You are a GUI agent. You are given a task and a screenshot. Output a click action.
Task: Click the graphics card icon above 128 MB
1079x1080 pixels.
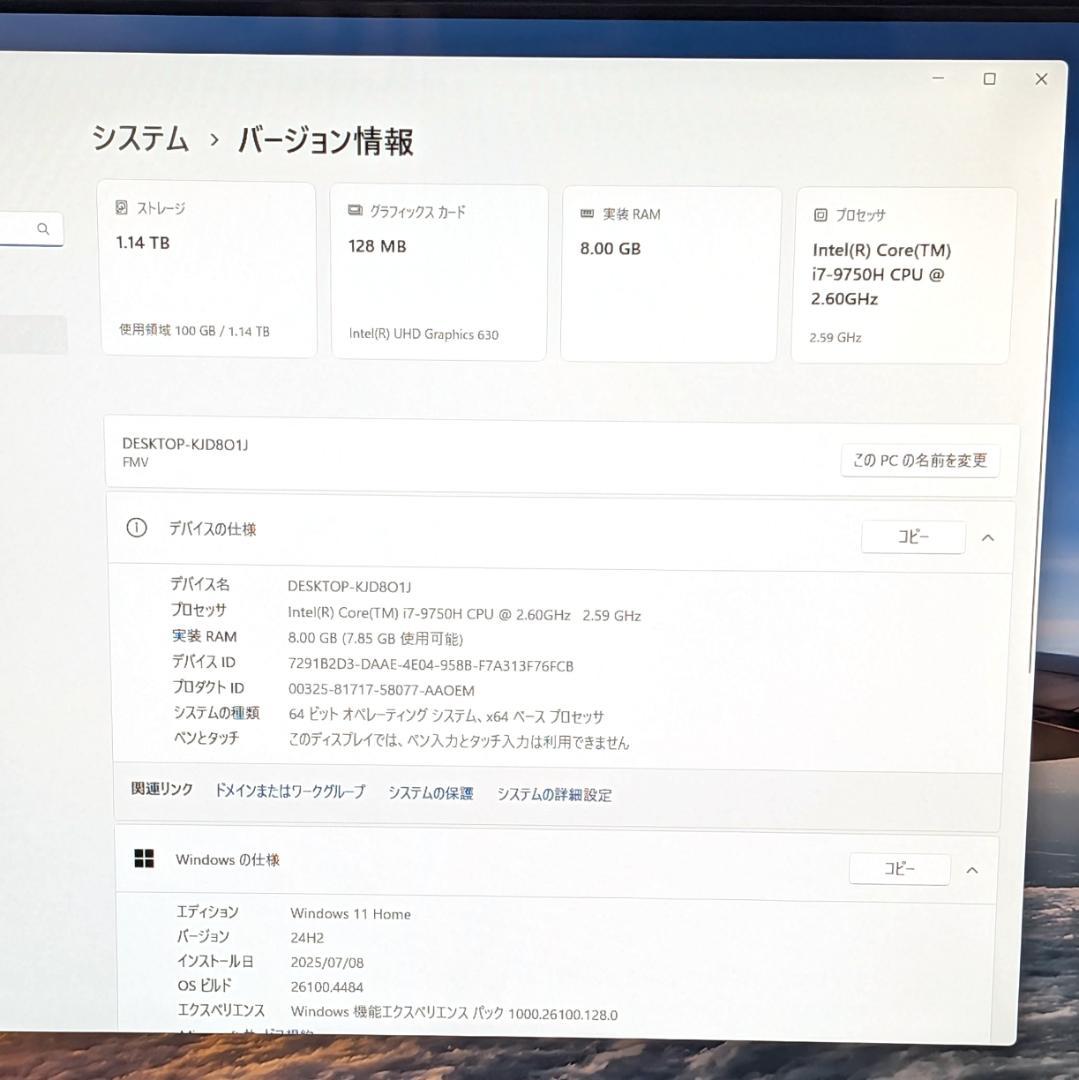[354, 210]
